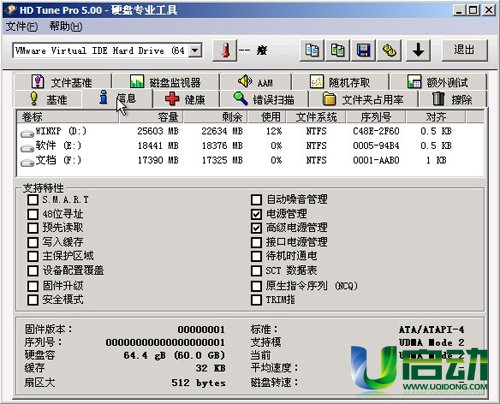Switch to the AAM tab
This screenshot has height=404, width=500.
click(256, 82)
